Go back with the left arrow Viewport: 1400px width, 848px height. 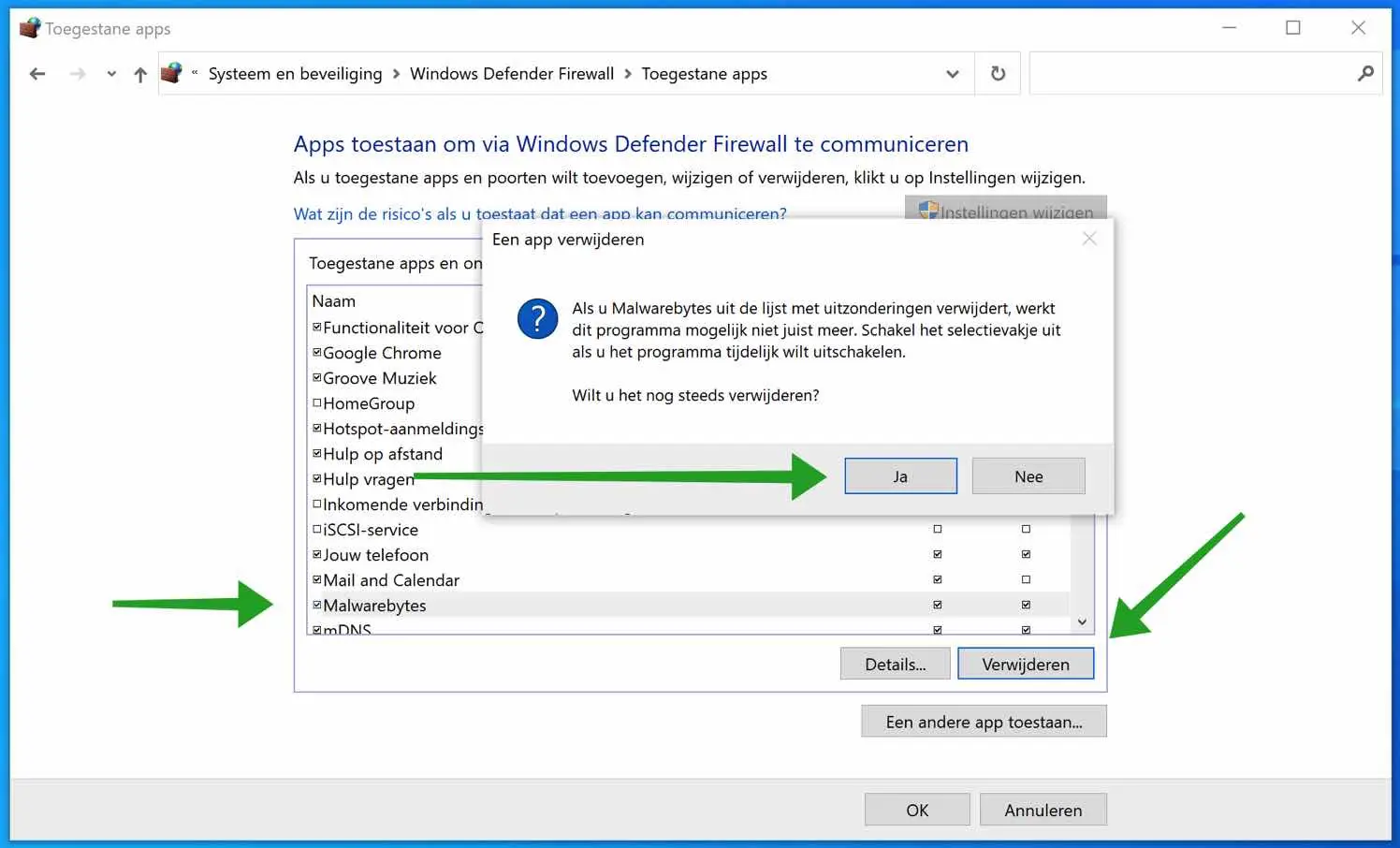coord(37,74)
